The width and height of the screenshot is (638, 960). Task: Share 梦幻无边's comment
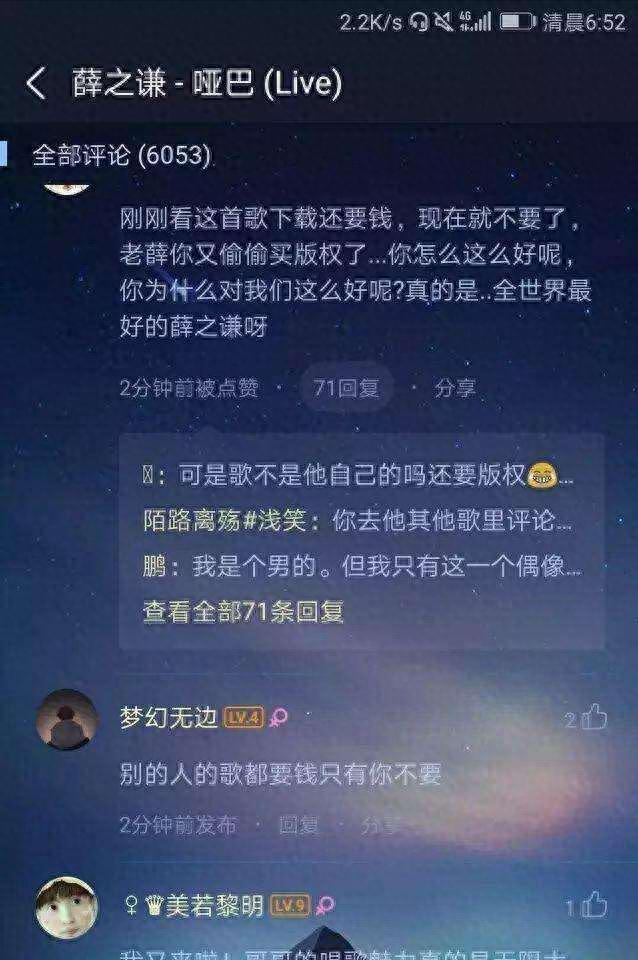click(381, 825)
